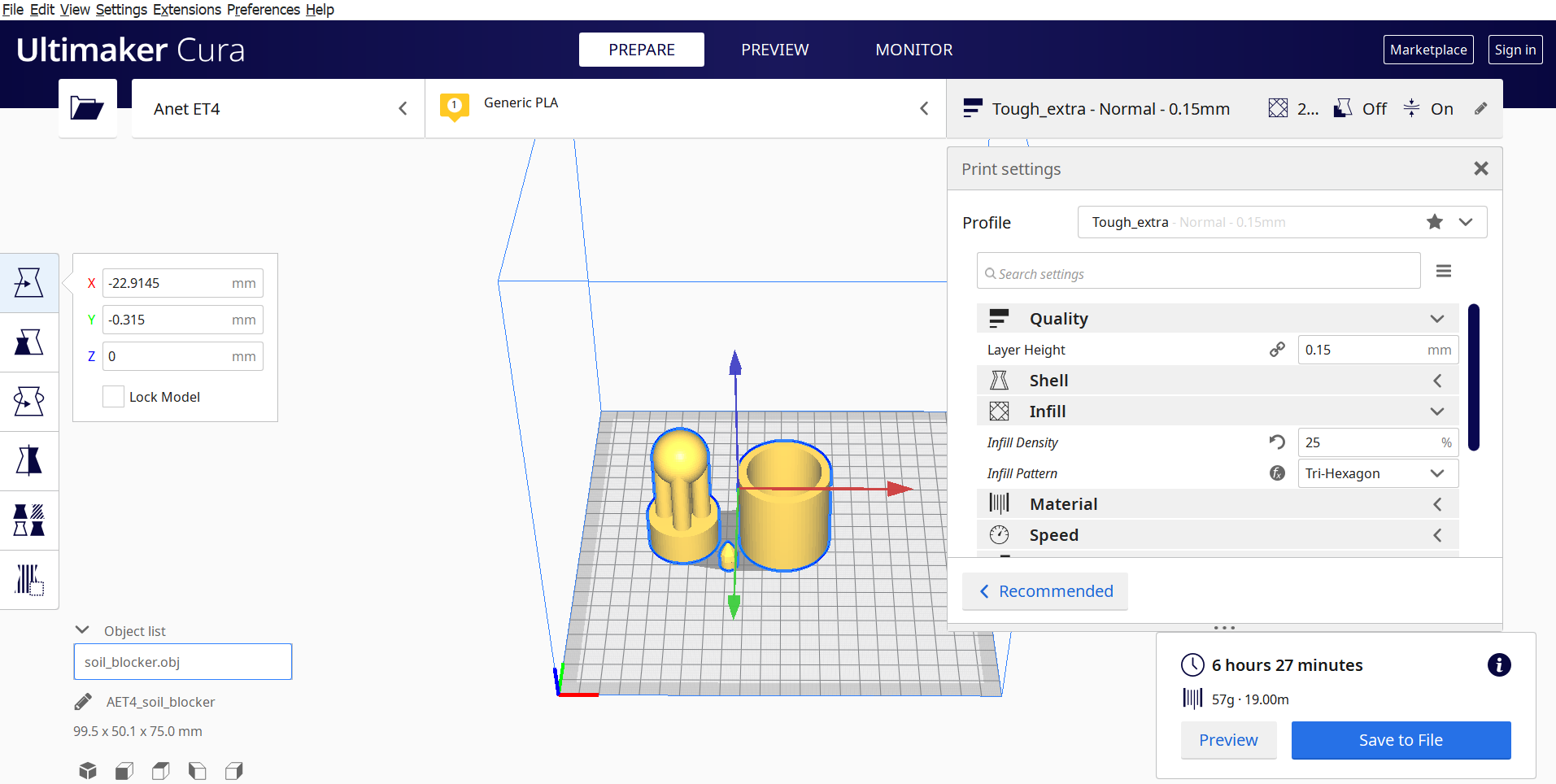The image size is (1556, 784).
Task: Click the yellow extruder 1 material icon
Action: coord(454,107)
